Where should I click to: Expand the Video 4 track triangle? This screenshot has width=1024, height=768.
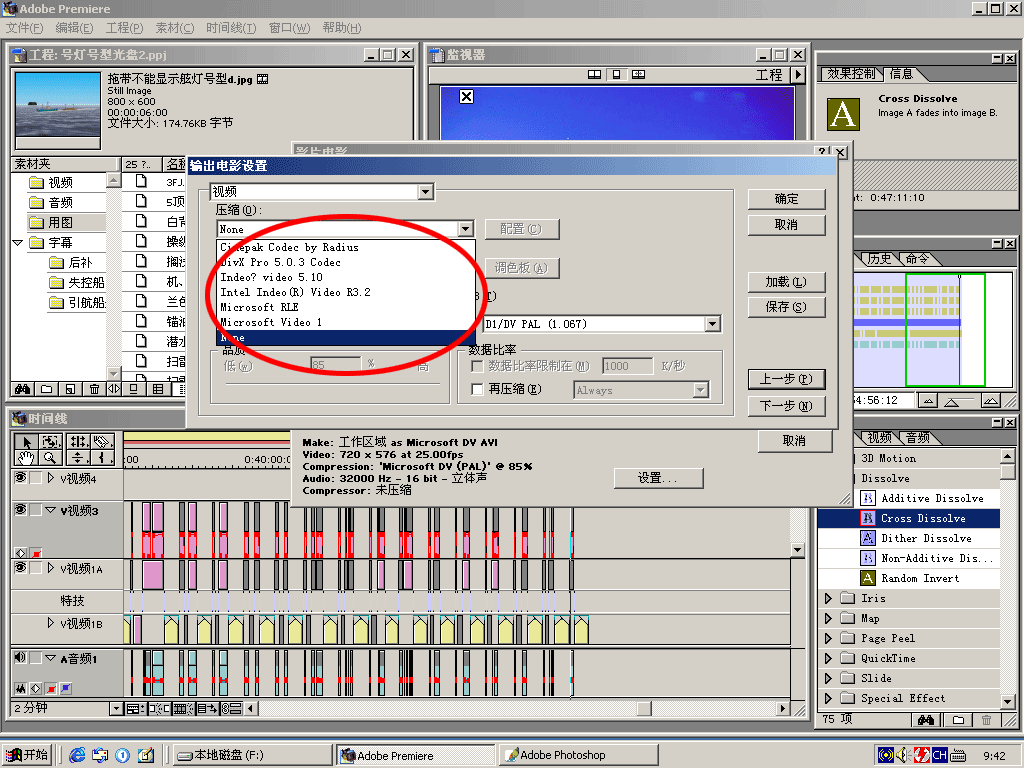coord(50,478)
